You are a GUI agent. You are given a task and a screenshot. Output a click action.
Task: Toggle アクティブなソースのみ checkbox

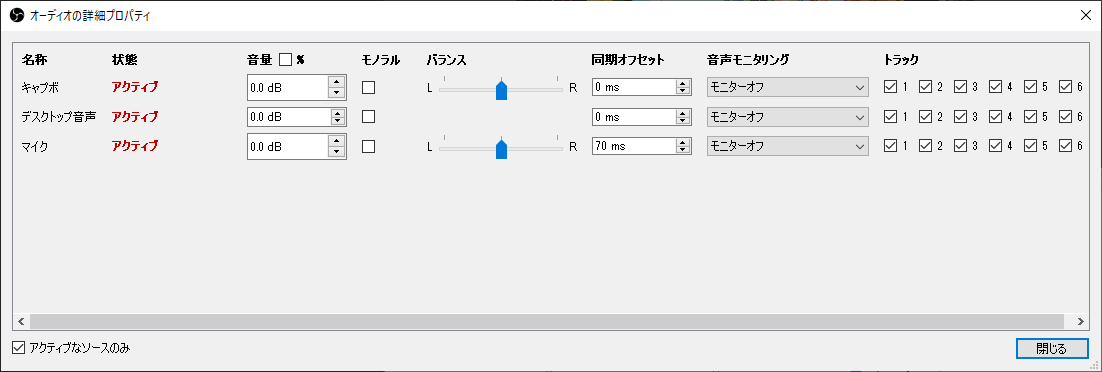pos(19,347)
